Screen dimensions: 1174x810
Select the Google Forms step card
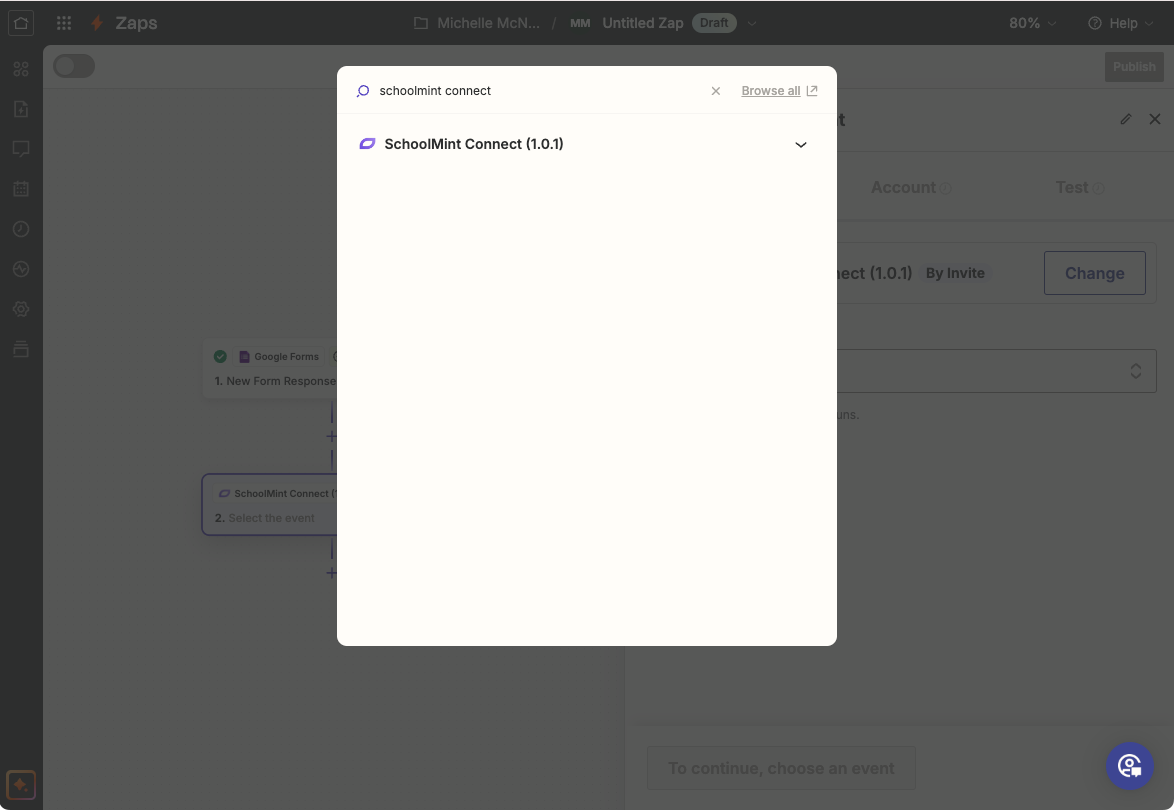click(x=270, y=368)
